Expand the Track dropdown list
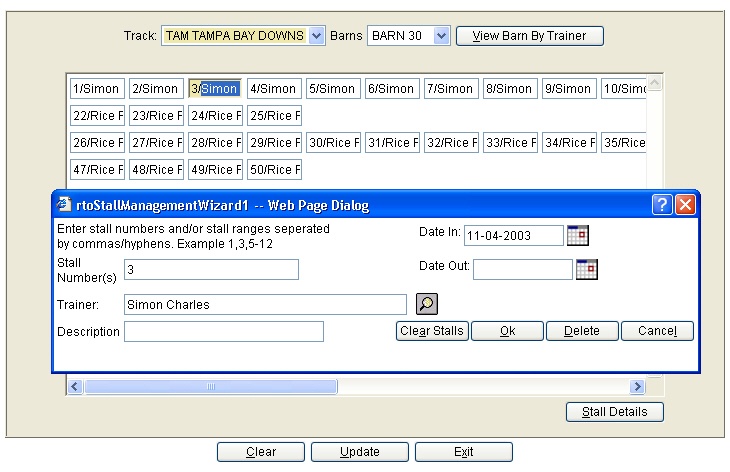 click(316, 36)
